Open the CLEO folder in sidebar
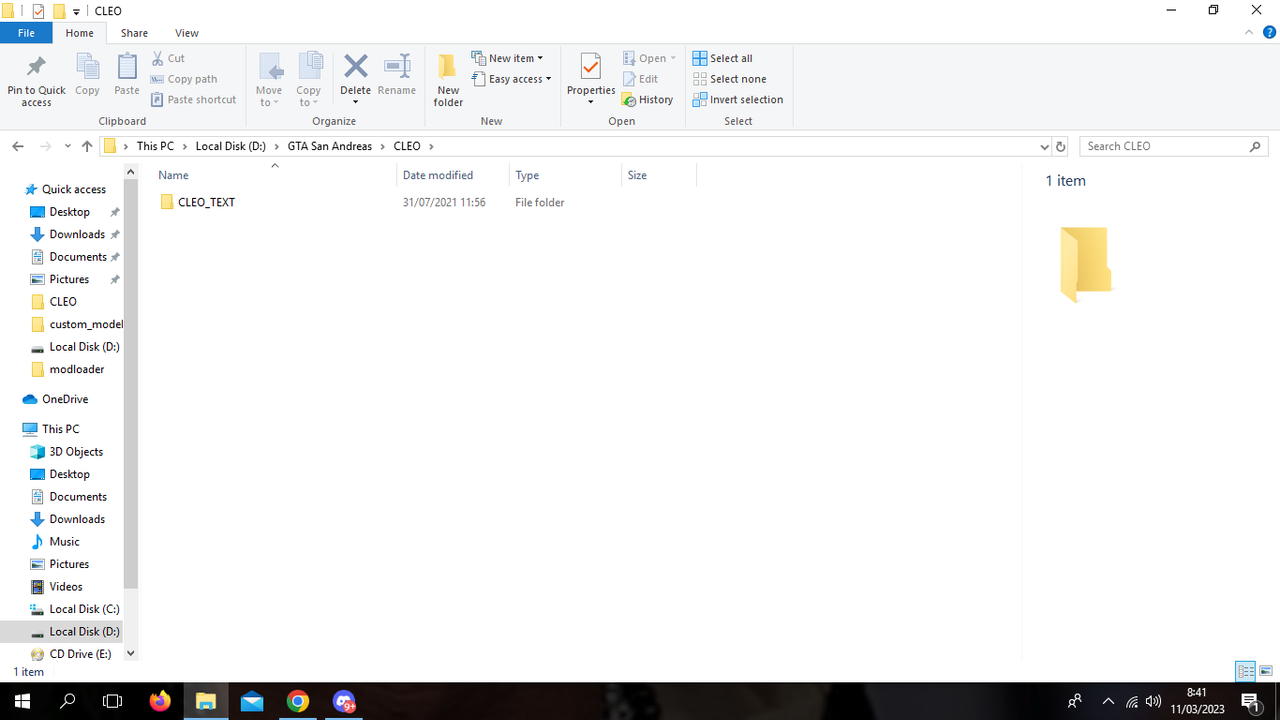Screen dimensions: 1280x720 point(63,301)
